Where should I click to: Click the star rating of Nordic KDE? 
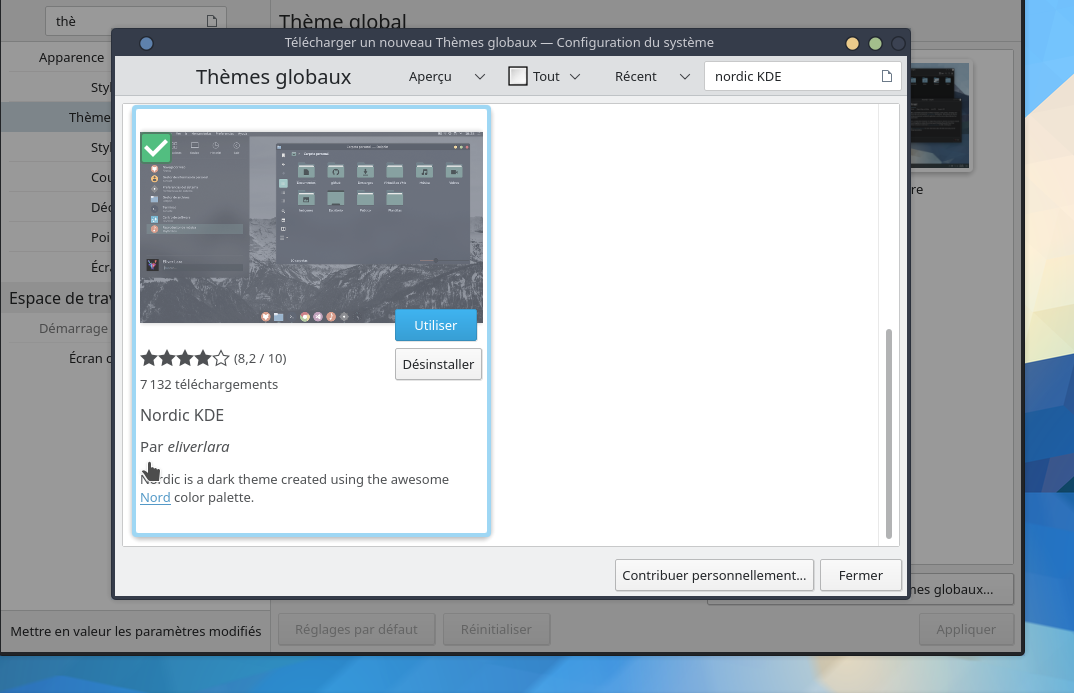pos(185,358)
